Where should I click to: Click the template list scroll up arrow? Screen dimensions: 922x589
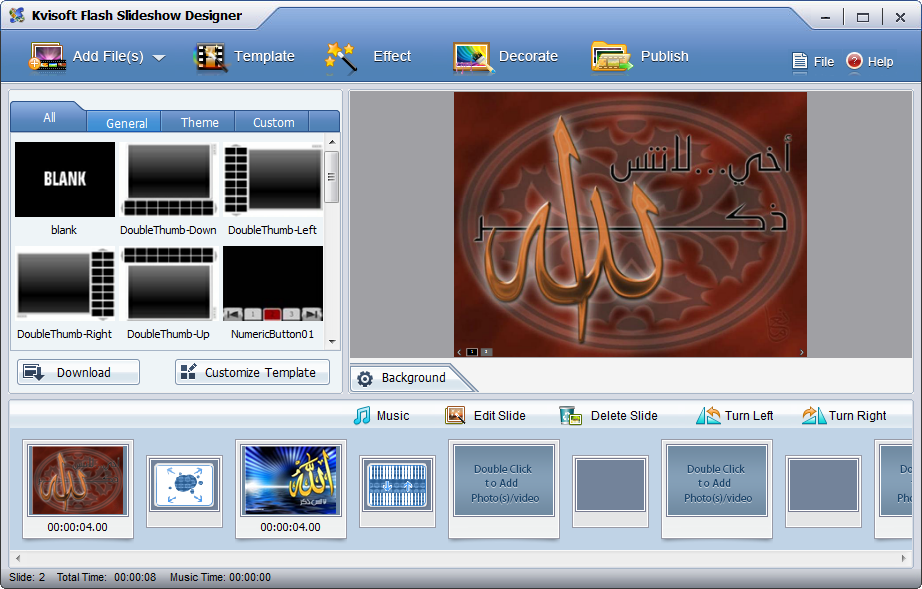click(332, 142)
